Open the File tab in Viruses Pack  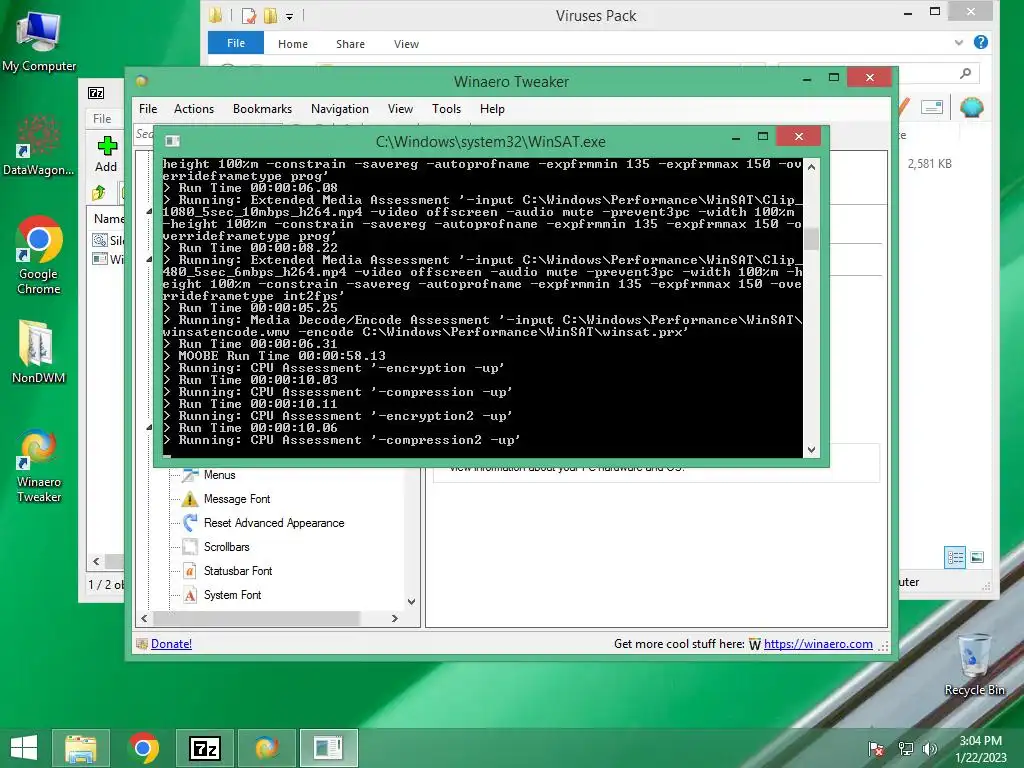point(236,43)
